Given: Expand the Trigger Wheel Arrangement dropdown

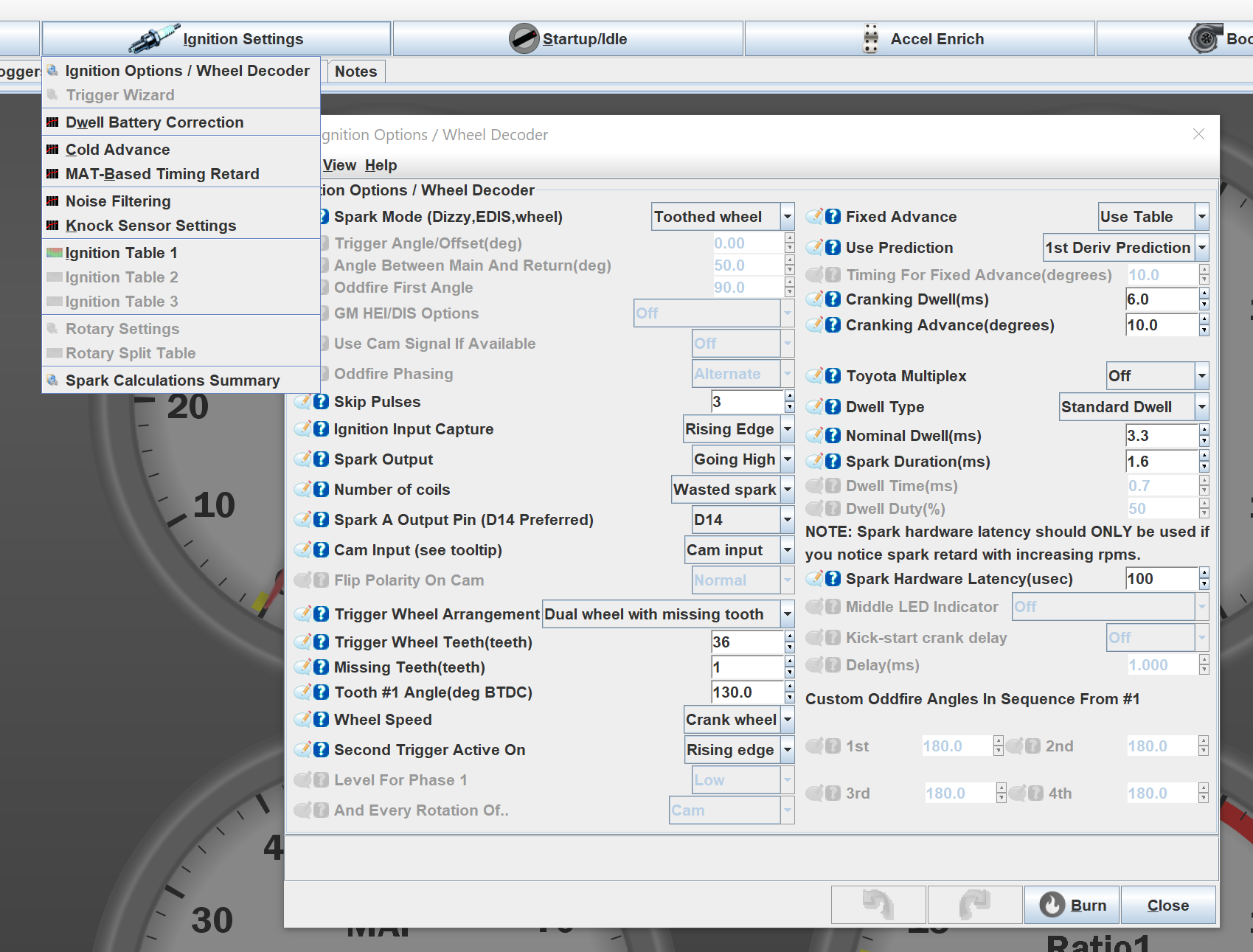Looking at the screenshot, I should [x=787, y=614].
